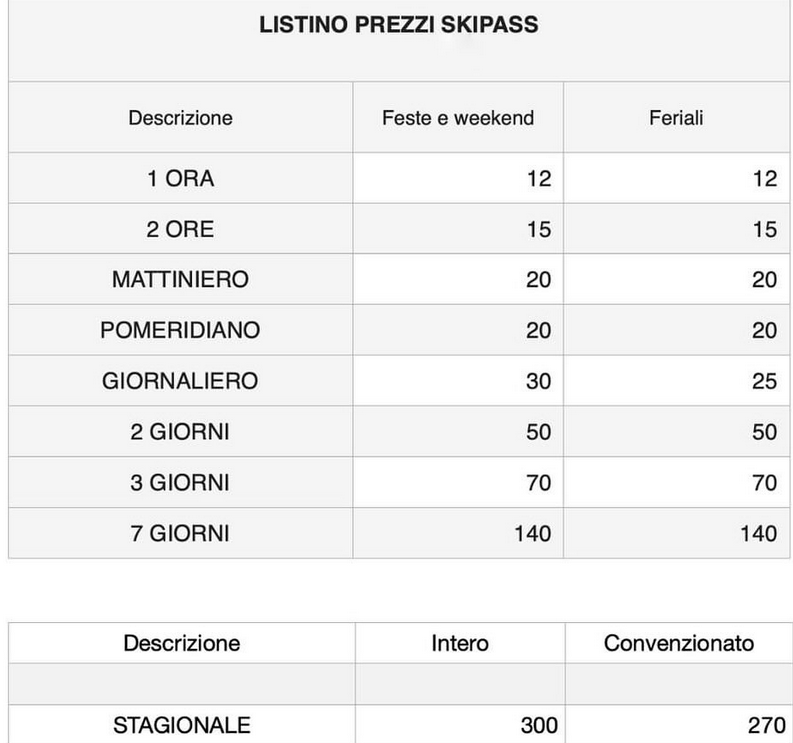Click the STAGIONALE Convenzionato price 270

pyautogui.click(x=767, y=725)
